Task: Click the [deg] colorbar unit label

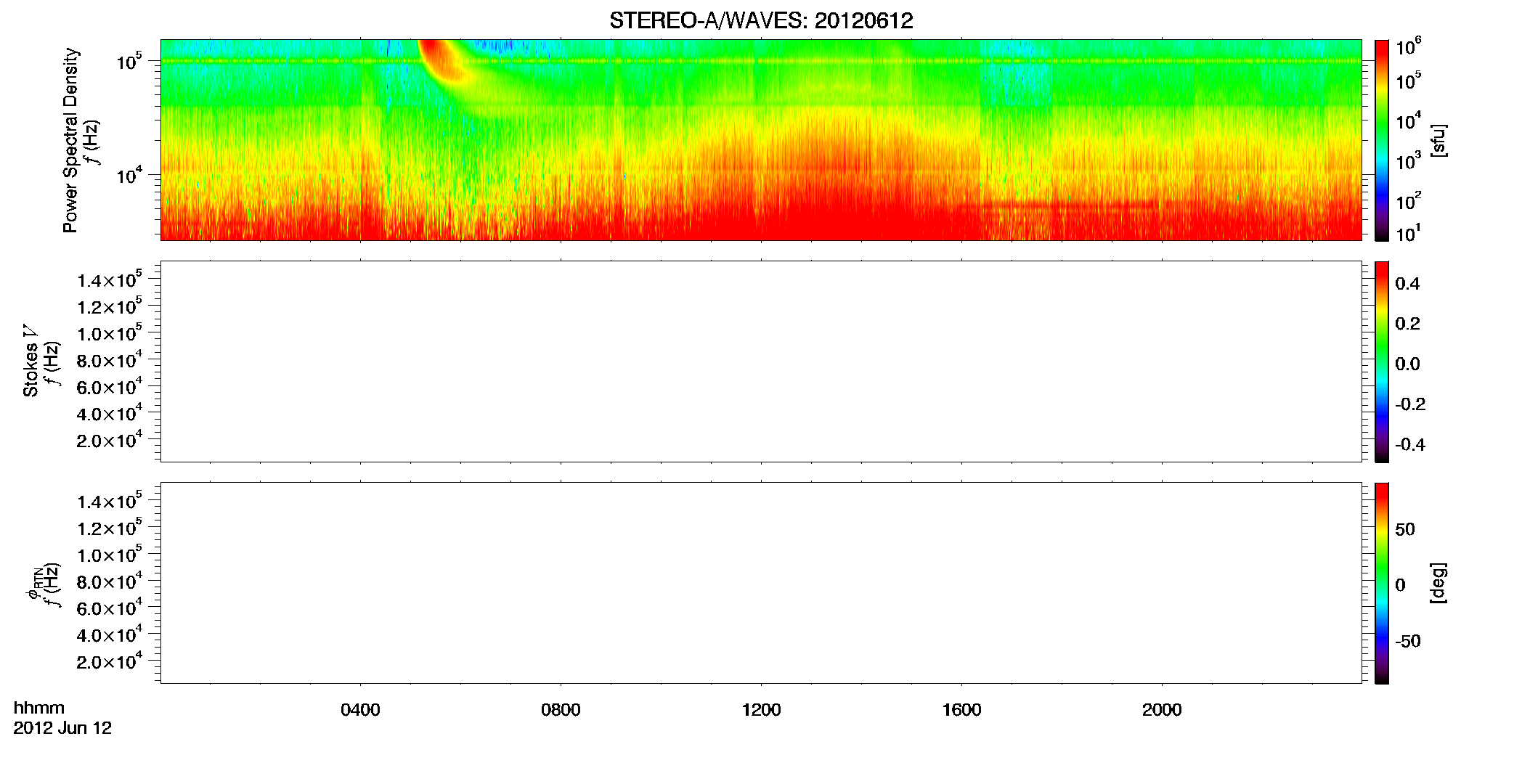Action: pyautogui.click(x=1438, y=583)
